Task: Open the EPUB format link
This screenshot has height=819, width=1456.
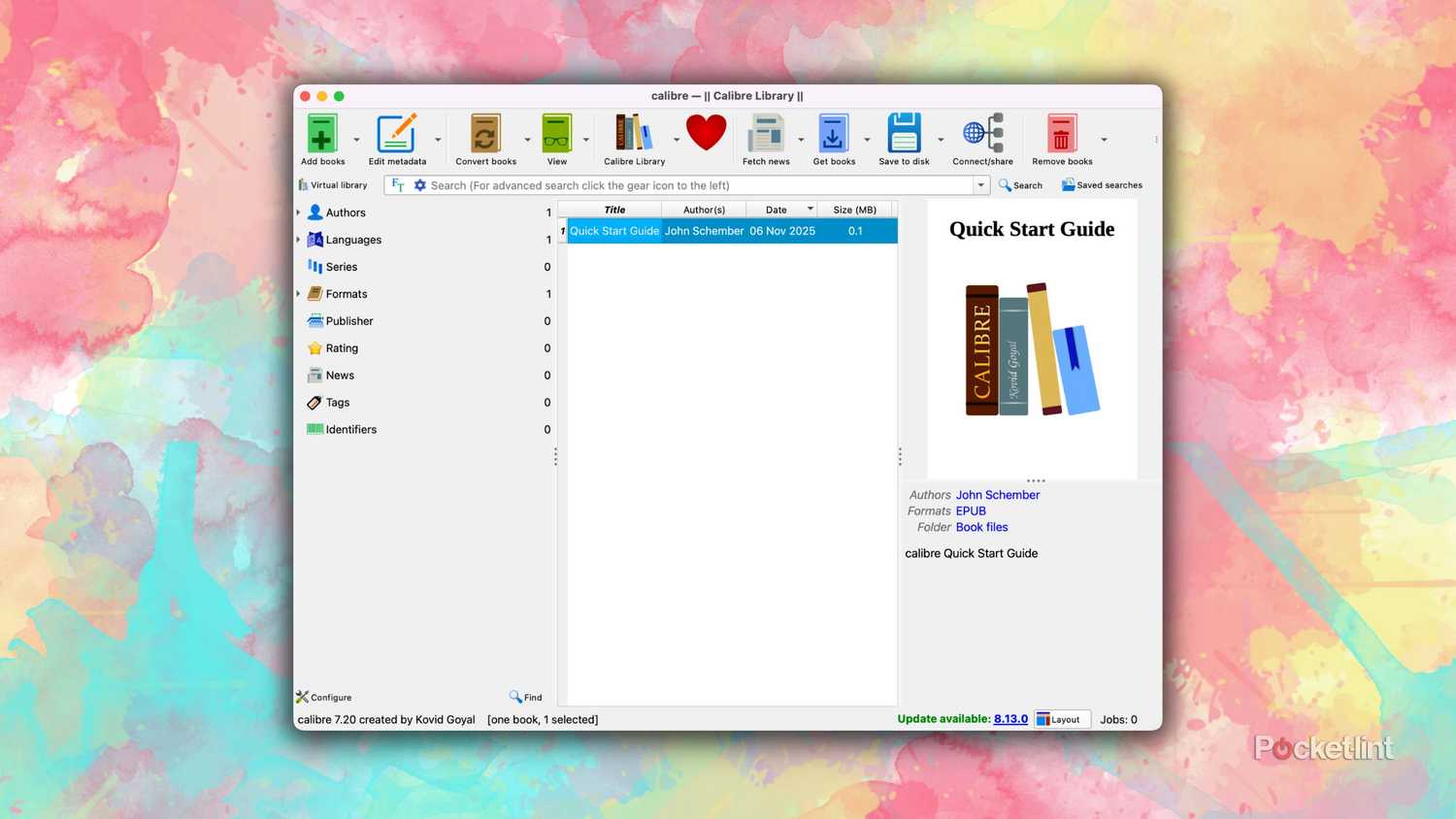Action: click(x=970, y=510)
